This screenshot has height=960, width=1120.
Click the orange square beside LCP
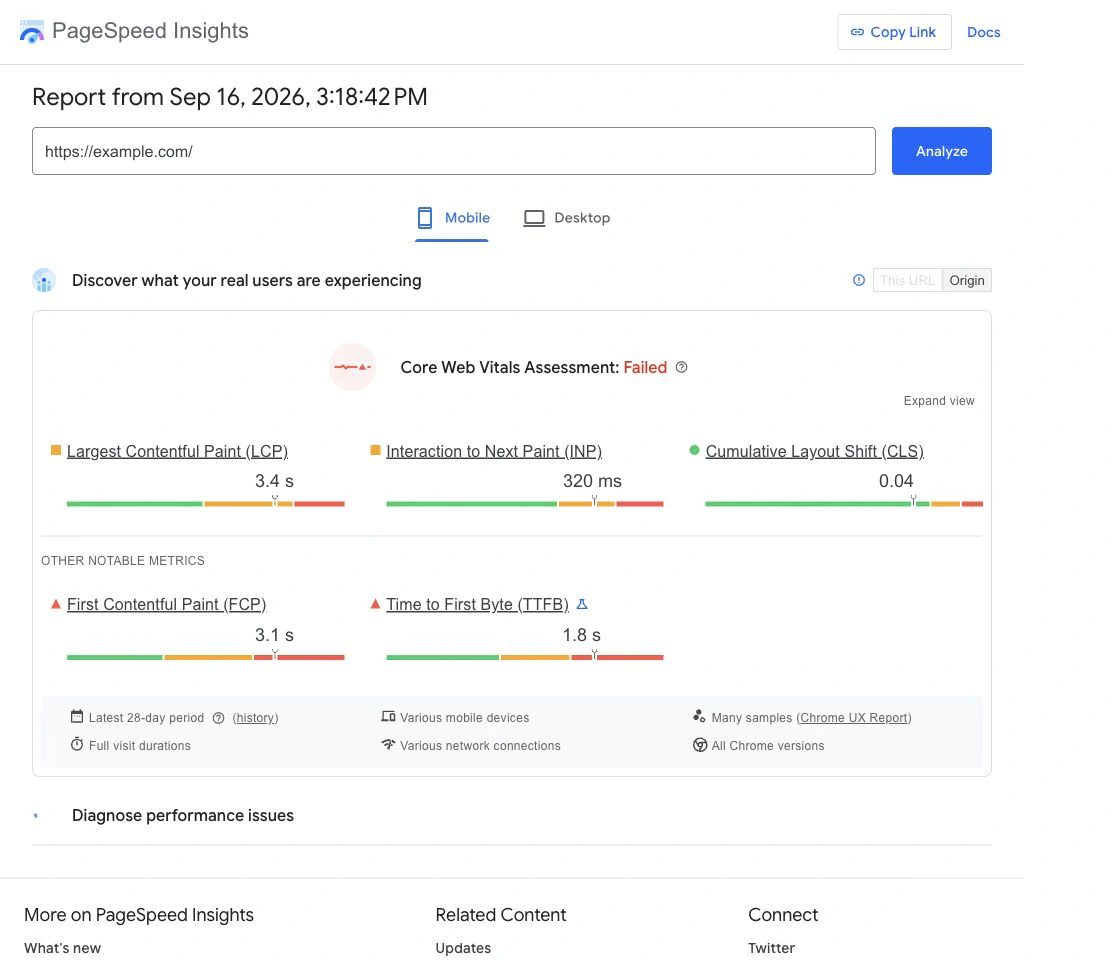pyautogui.click(x=56, y=450)
